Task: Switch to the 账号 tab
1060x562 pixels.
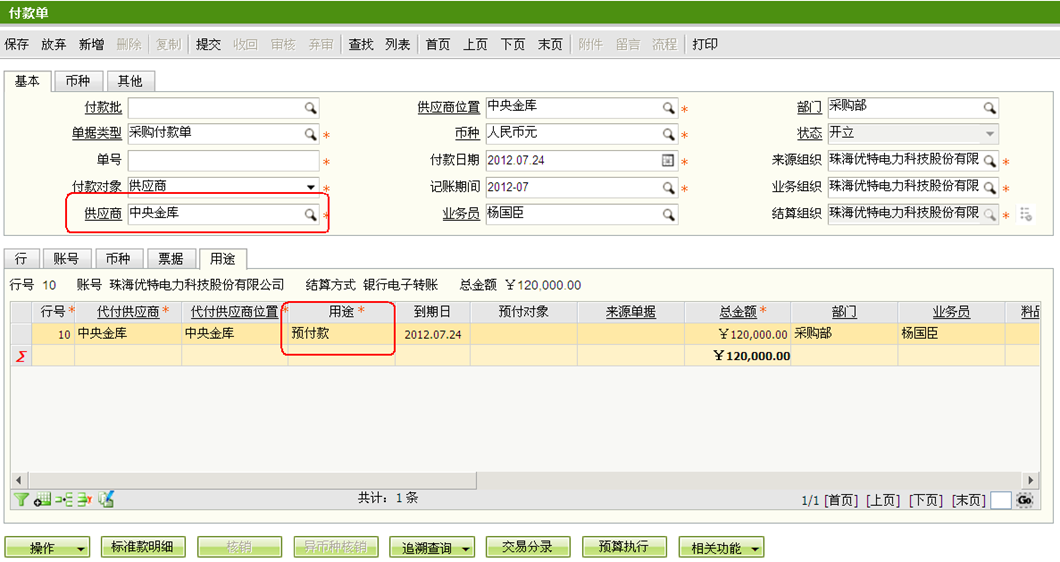Action: [66, 259]
